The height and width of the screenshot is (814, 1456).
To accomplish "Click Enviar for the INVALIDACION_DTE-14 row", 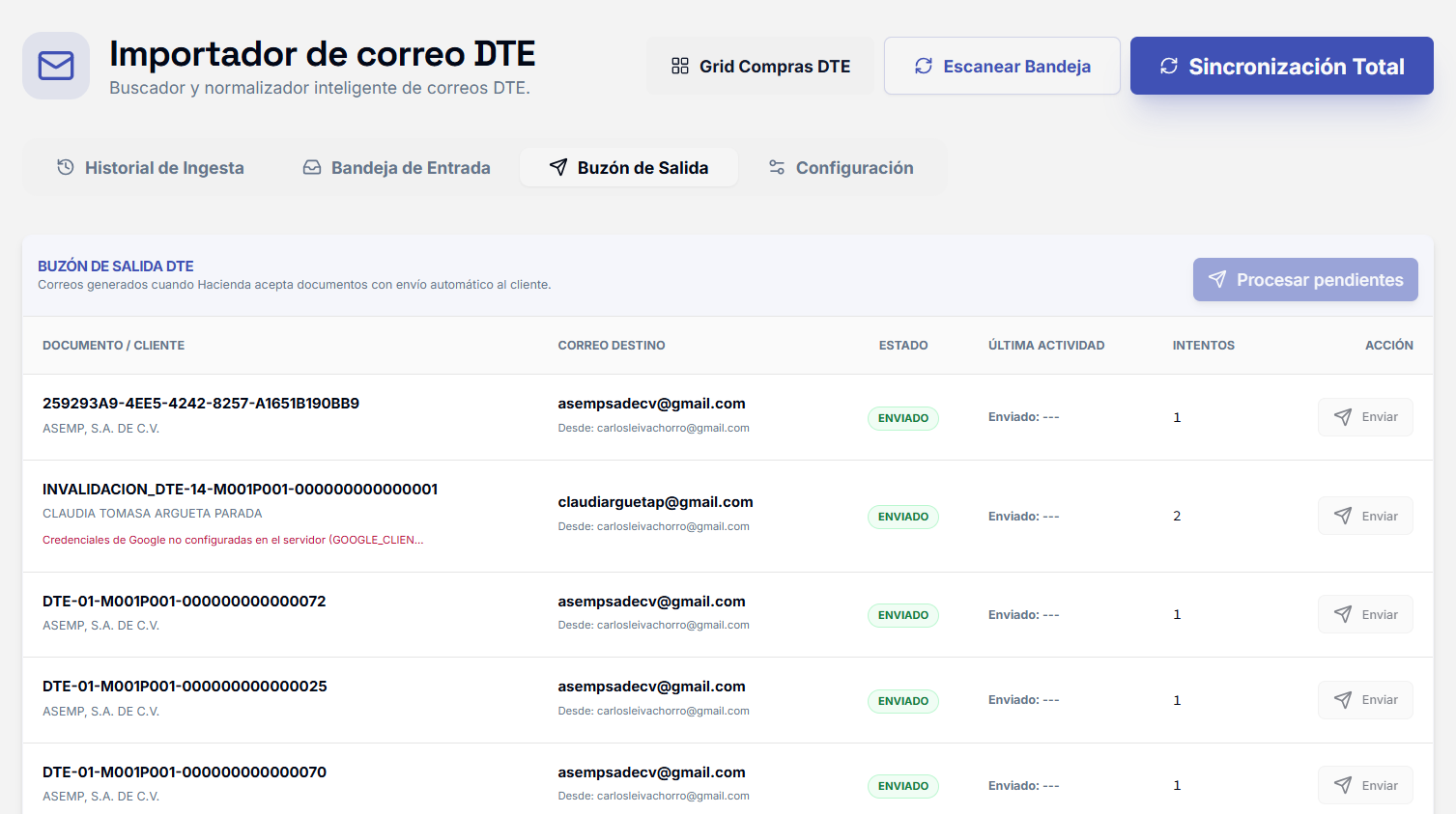I will click(x=1365, y=516).
